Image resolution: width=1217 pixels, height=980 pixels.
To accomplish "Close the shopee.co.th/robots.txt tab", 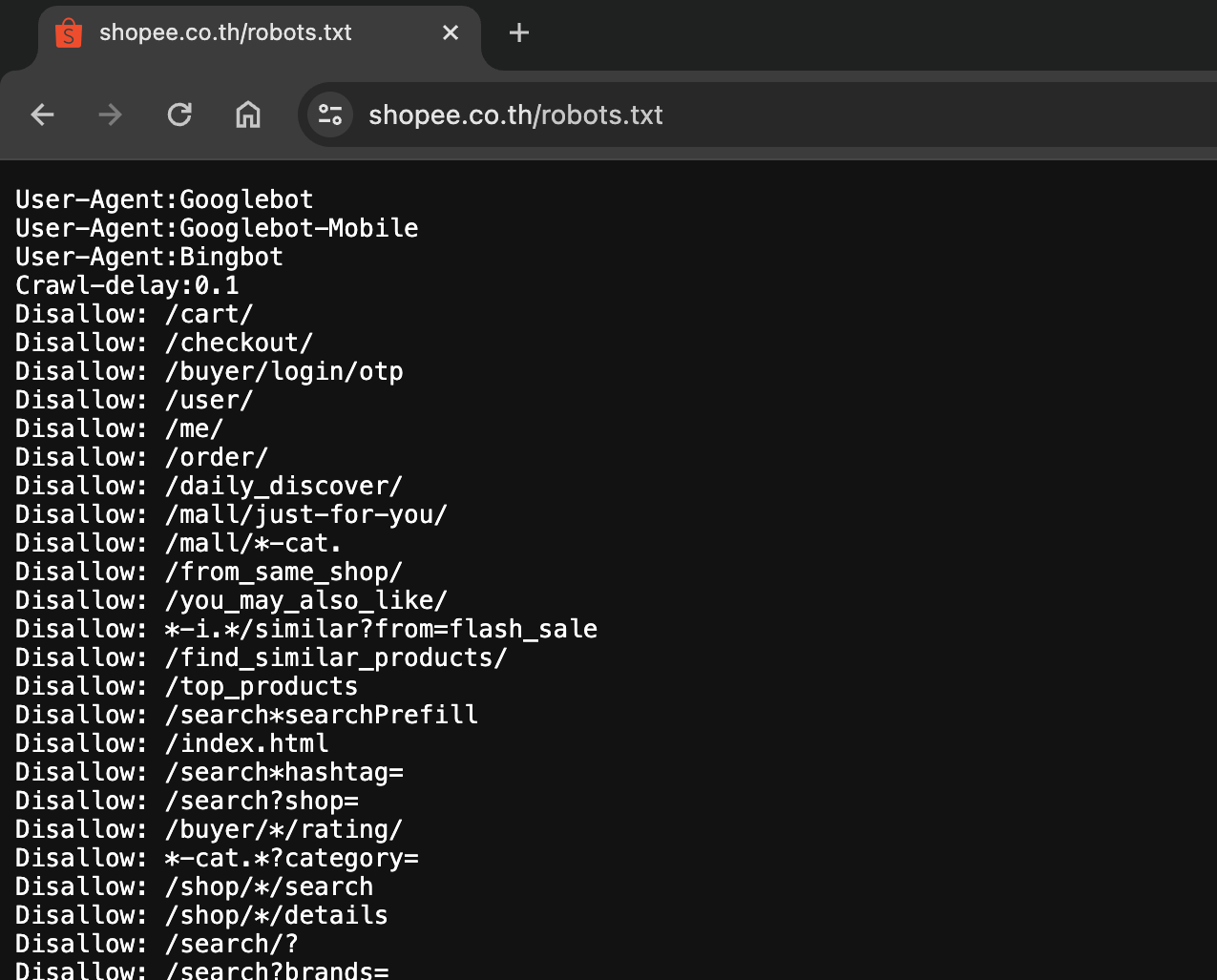I will pos(451,33).
